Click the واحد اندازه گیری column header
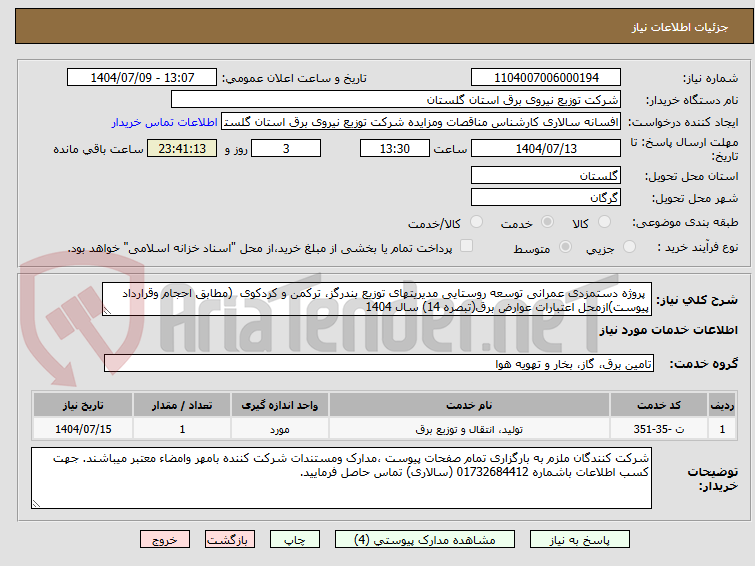Viewport: 755px width, 566px height. pyautogui.click(x=280, y=405)
